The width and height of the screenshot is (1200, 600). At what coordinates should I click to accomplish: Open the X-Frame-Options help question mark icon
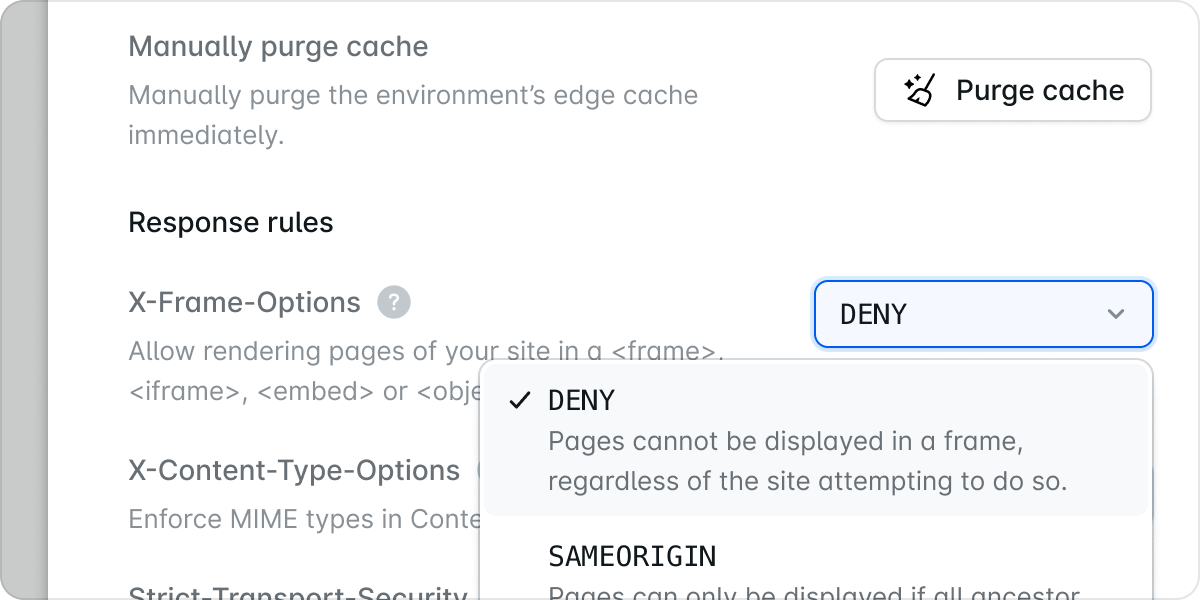click(x=394, y=302)
